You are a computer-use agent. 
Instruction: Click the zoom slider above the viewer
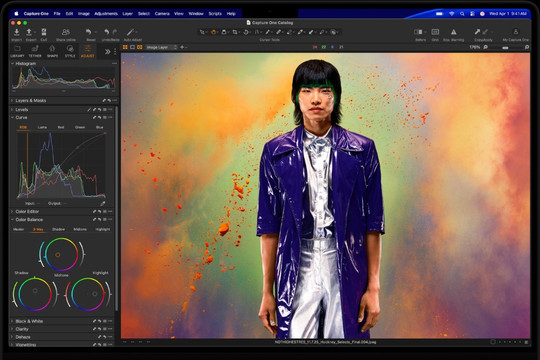click(x=506, y=48)
